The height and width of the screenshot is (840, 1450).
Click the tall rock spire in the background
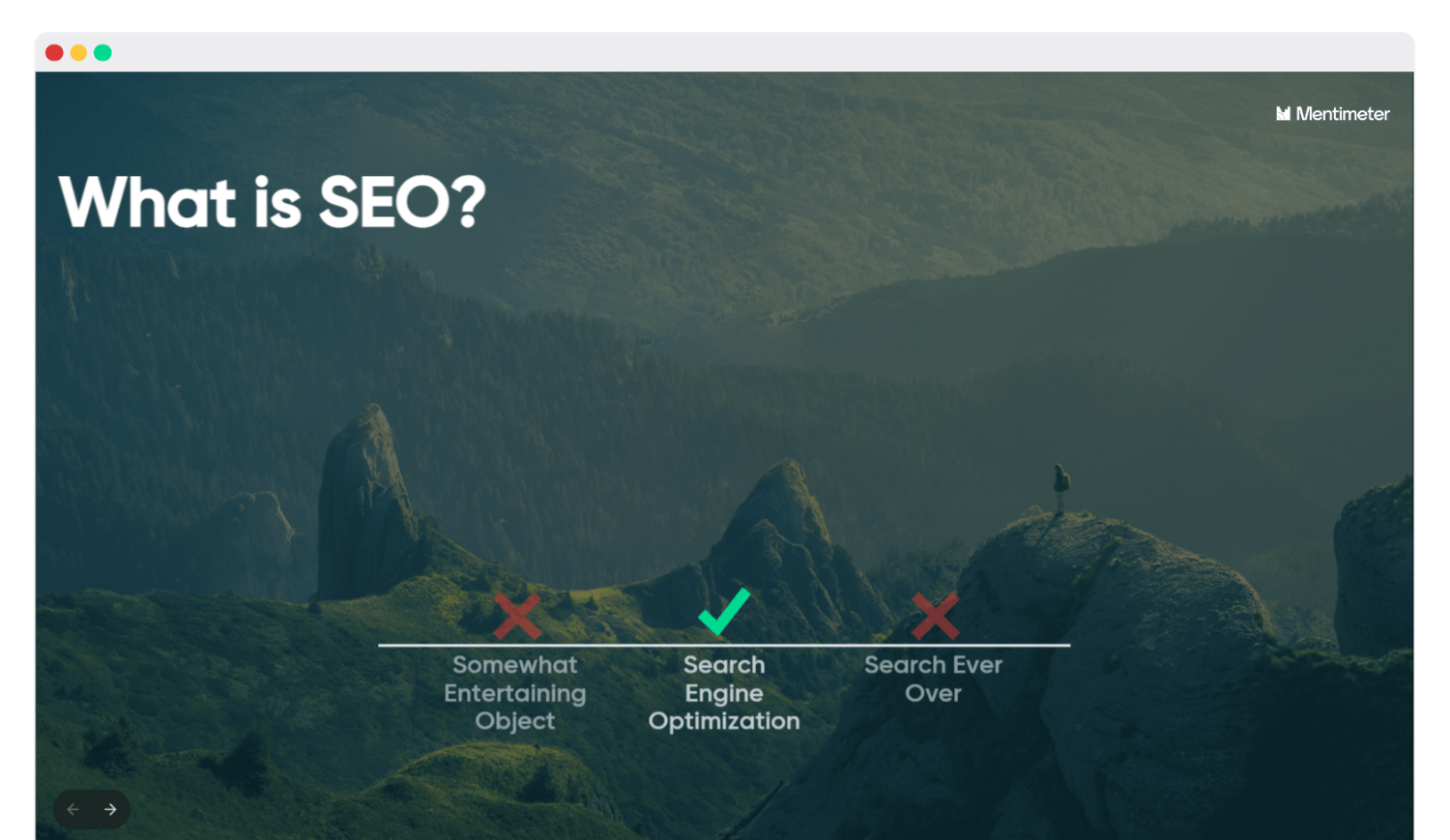(x=365, y=503)
